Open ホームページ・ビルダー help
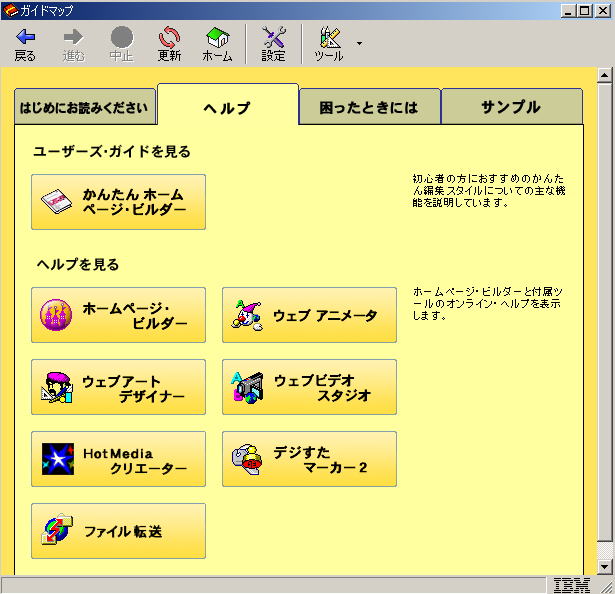This screenshot has width=615, height=594. coord(118,315)
